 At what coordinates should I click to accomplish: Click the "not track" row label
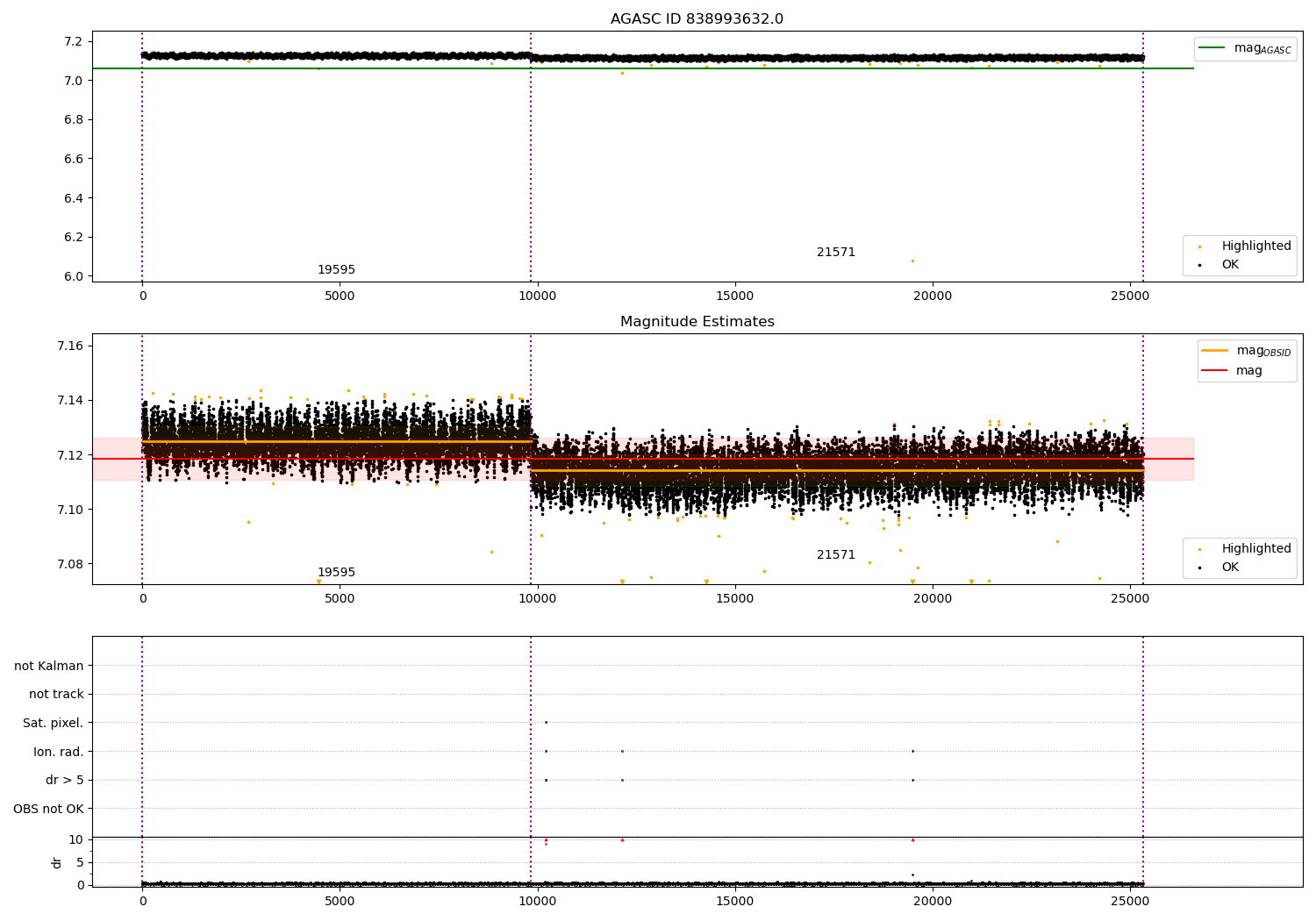pos(56,695)
